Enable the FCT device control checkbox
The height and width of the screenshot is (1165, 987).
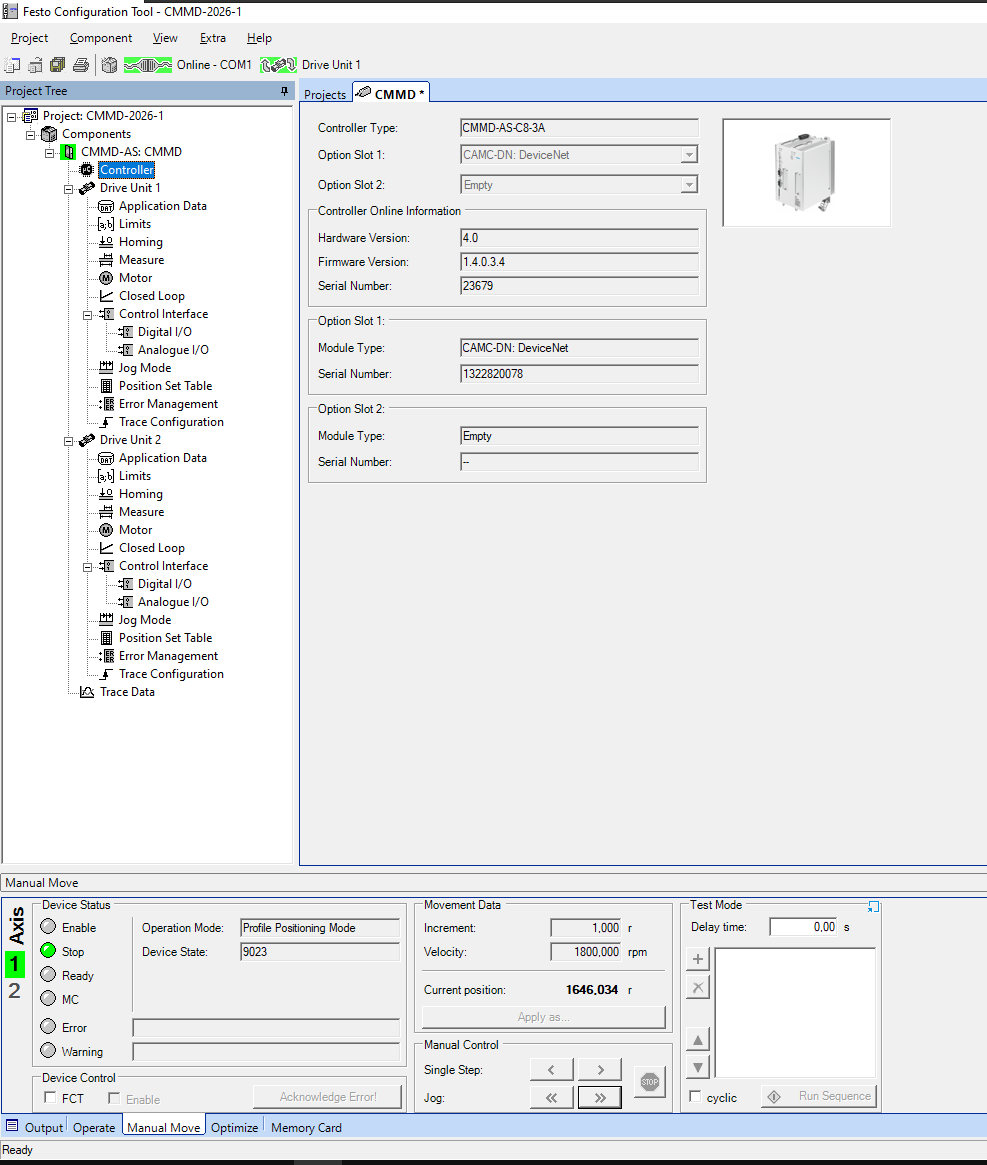pos(51,1098)
